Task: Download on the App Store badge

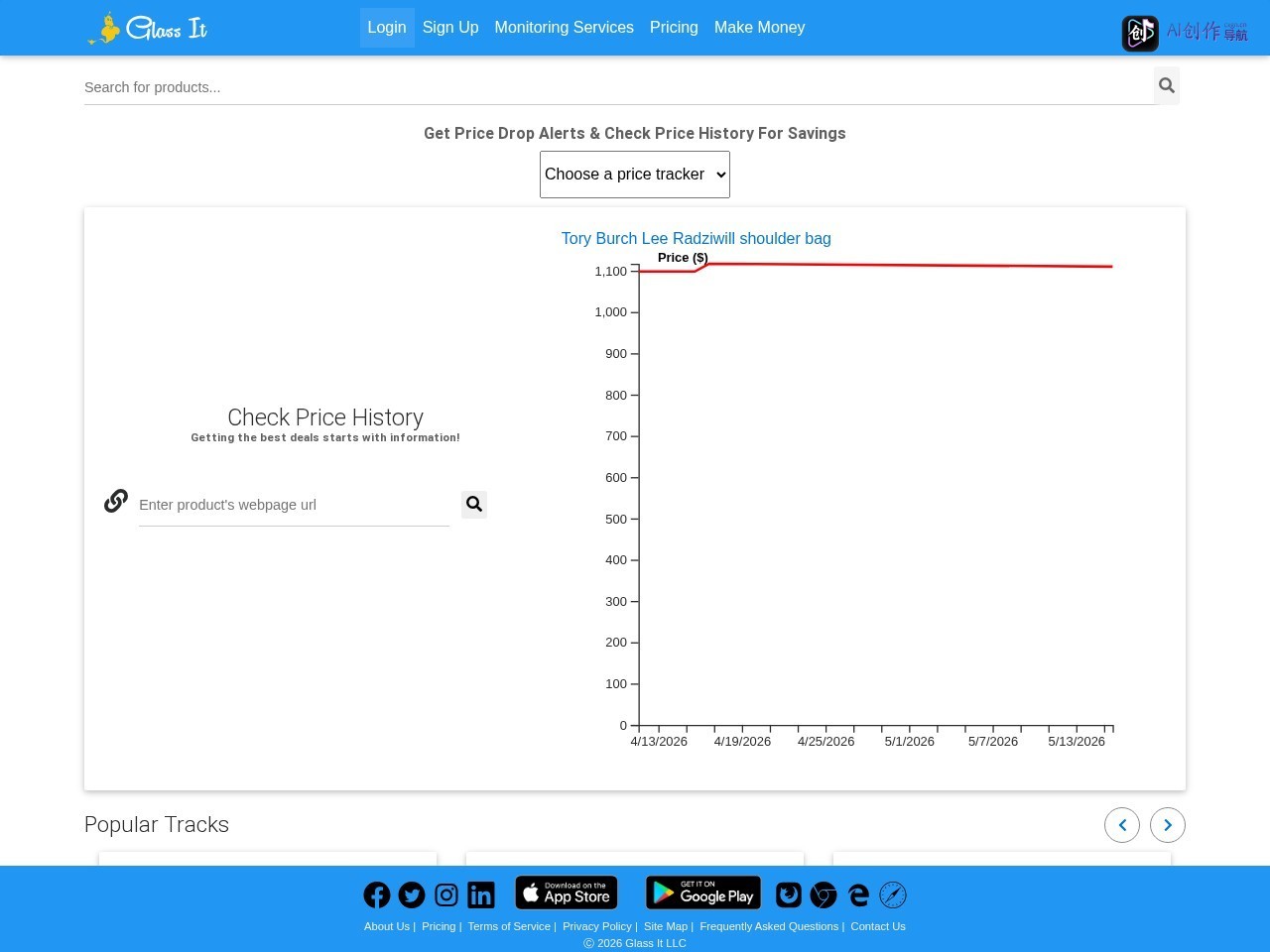Action: click(567, 892)
